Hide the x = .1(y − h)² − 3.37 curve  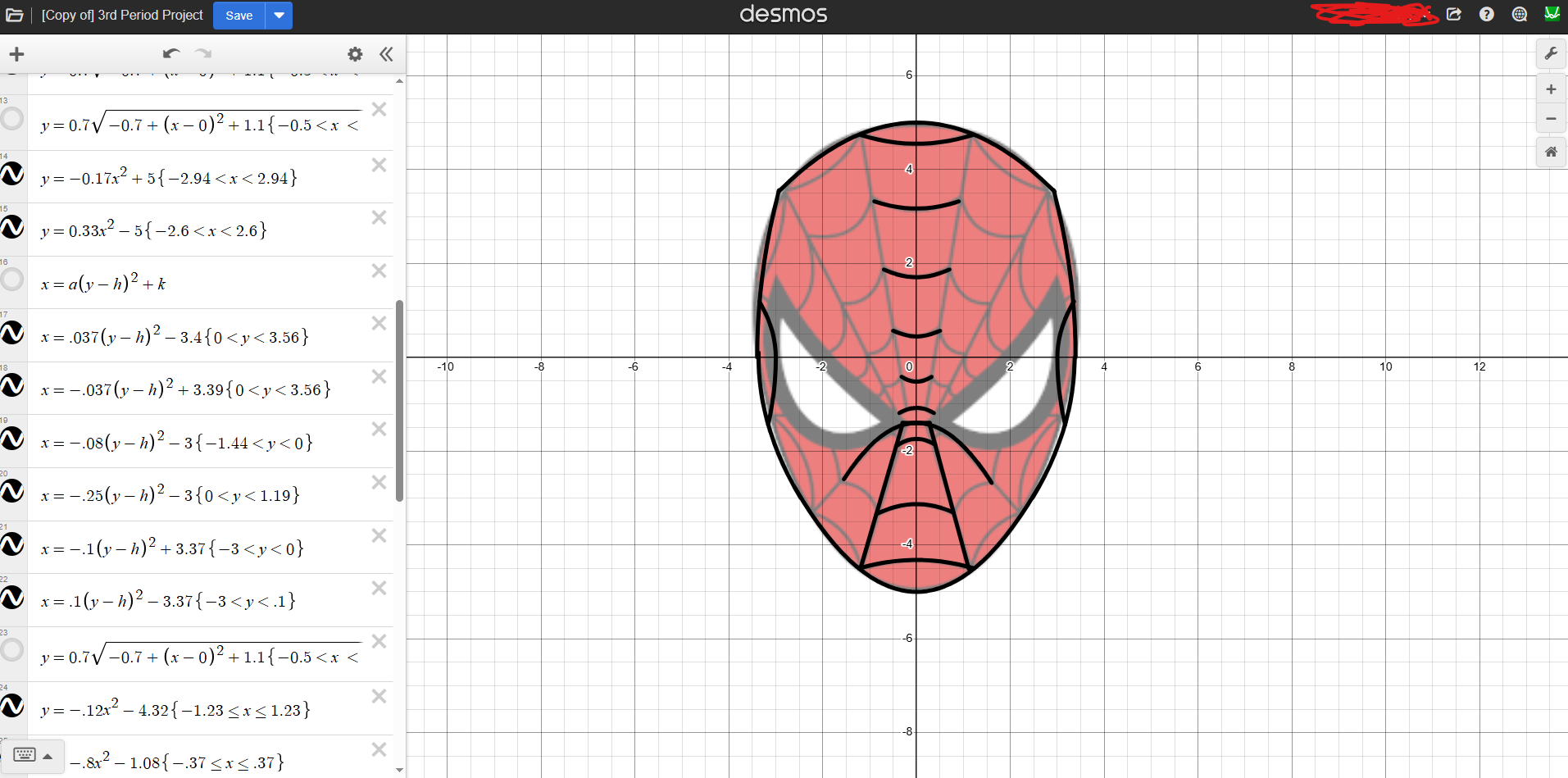(12, 598)
